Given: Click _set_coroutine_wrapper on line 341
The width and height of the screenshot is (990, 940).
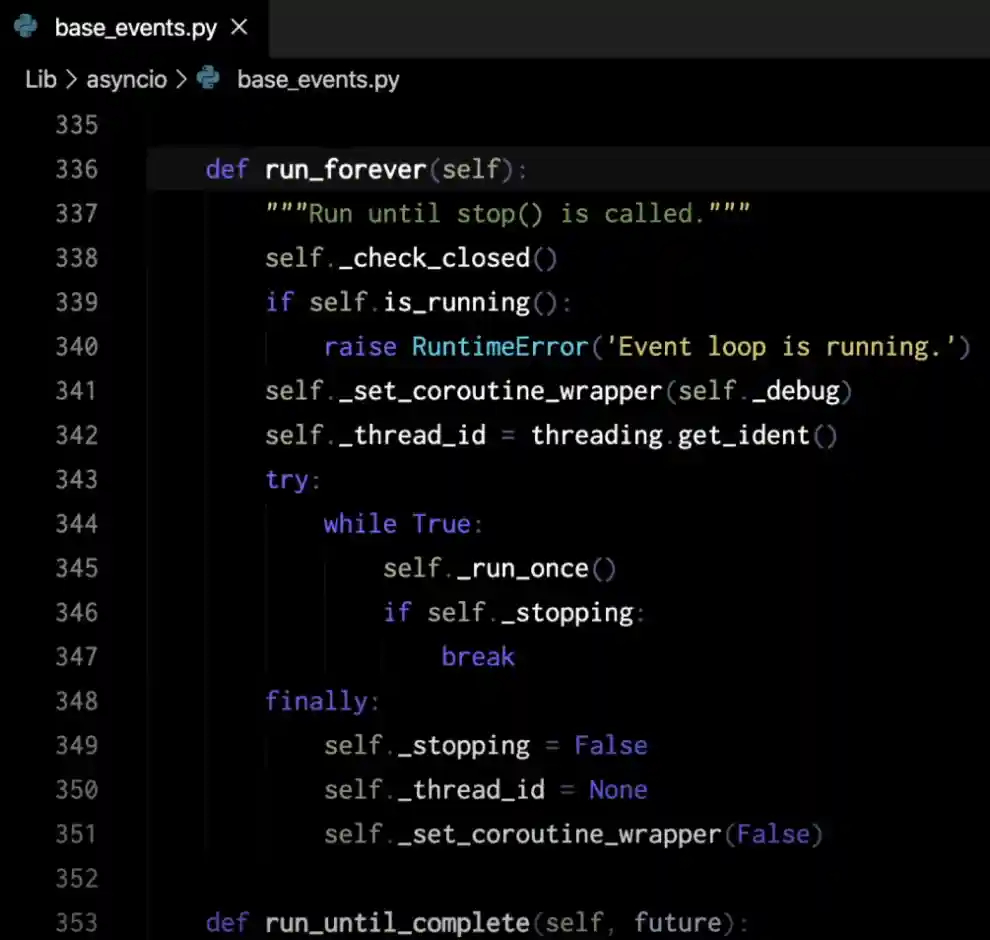Looking at the screenshot, I should click(501, 391).
